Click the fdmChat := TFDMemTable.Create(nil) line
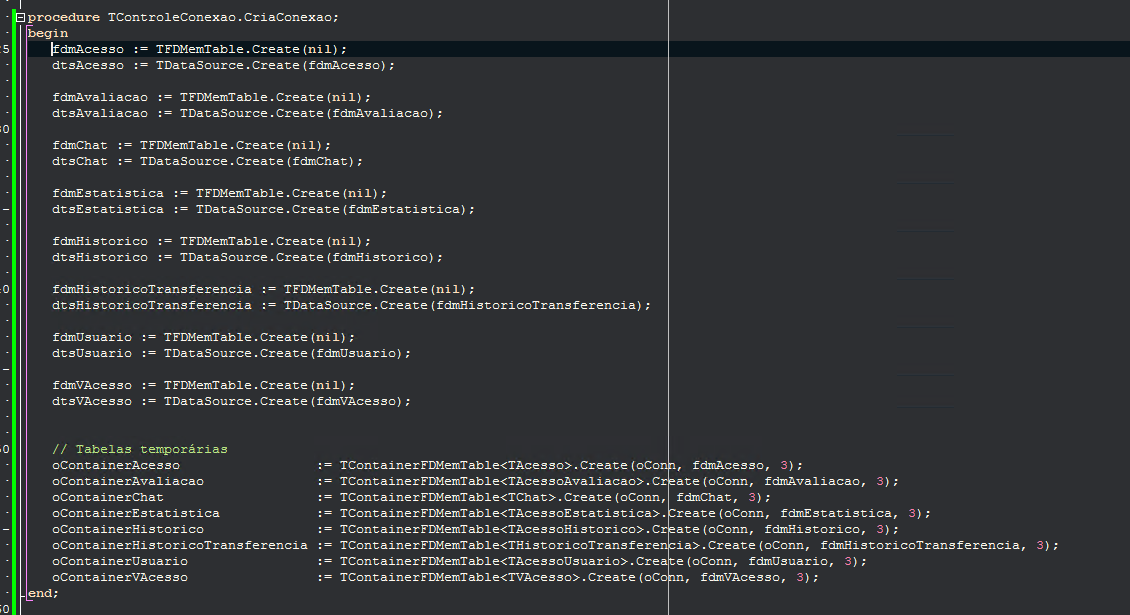 192,145
